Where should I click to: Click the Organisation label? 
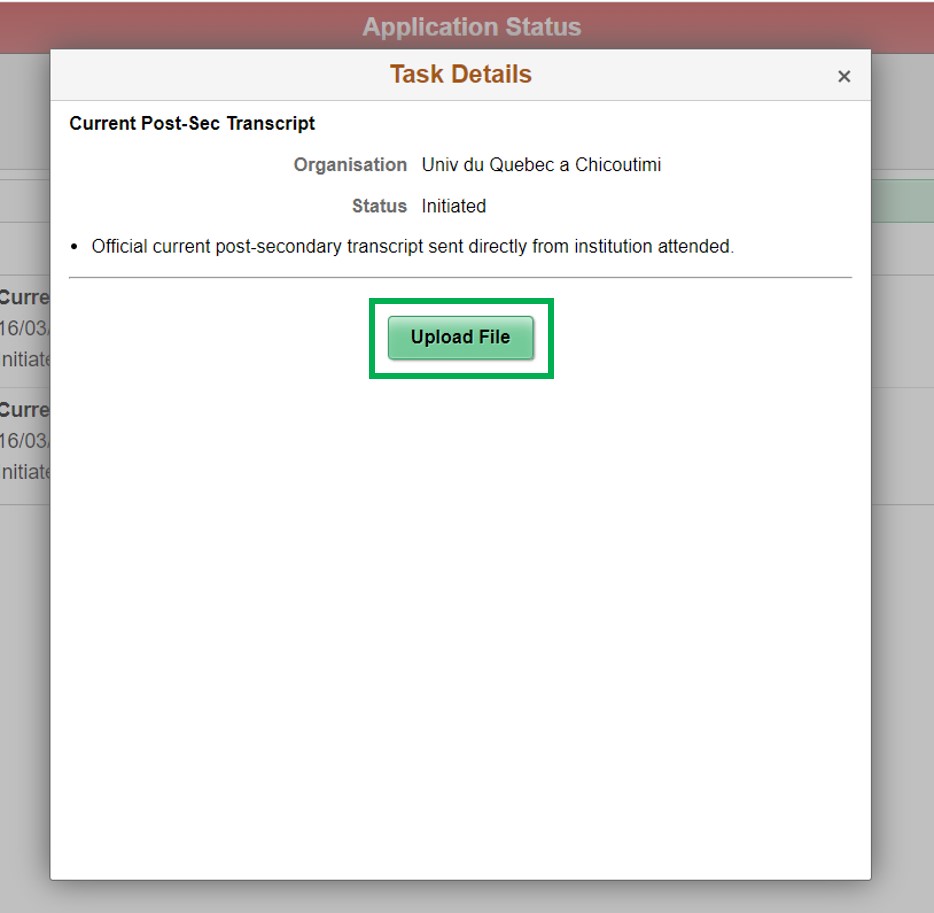[349, 164]
